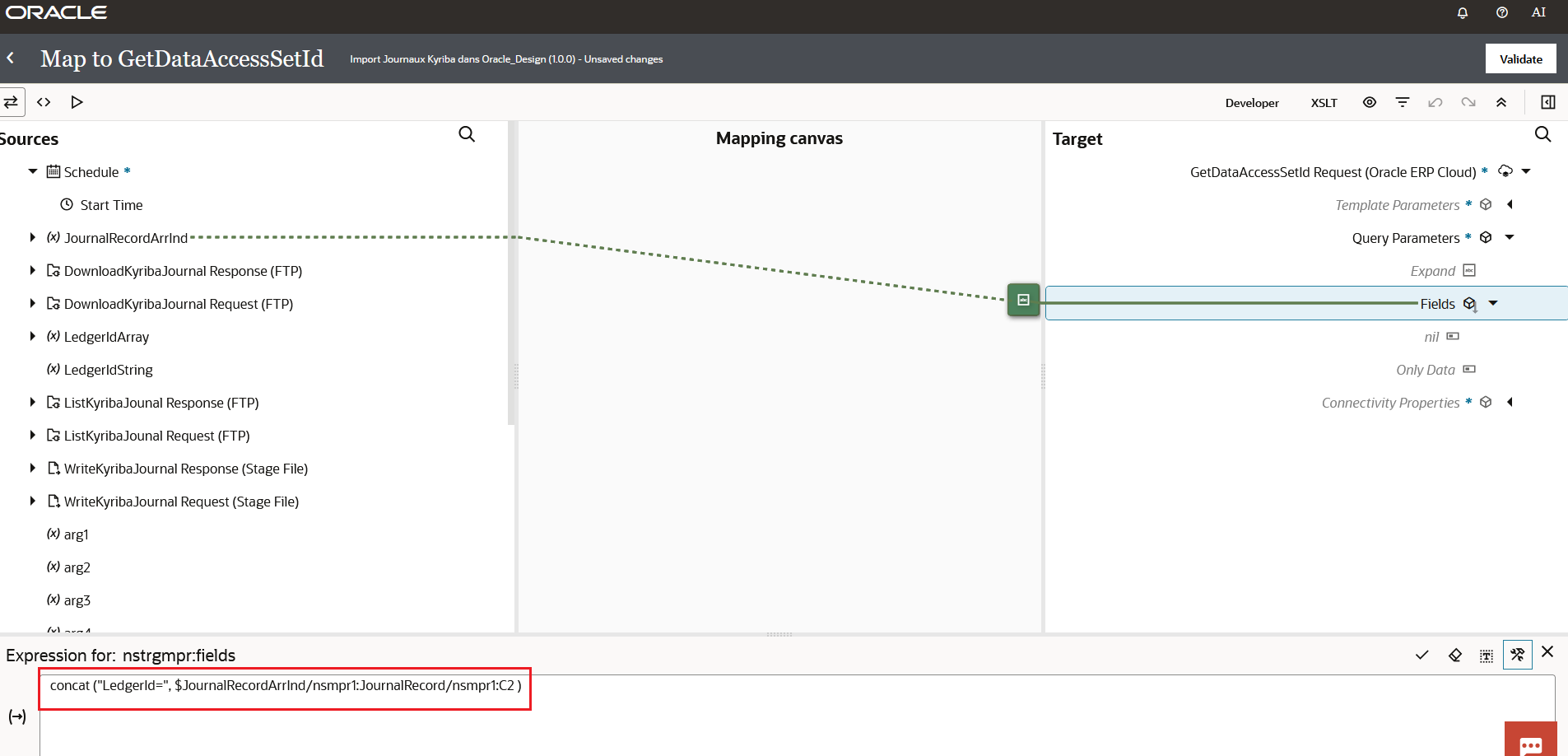
Task: Select the Fields target element
Action: [1437, 304]
